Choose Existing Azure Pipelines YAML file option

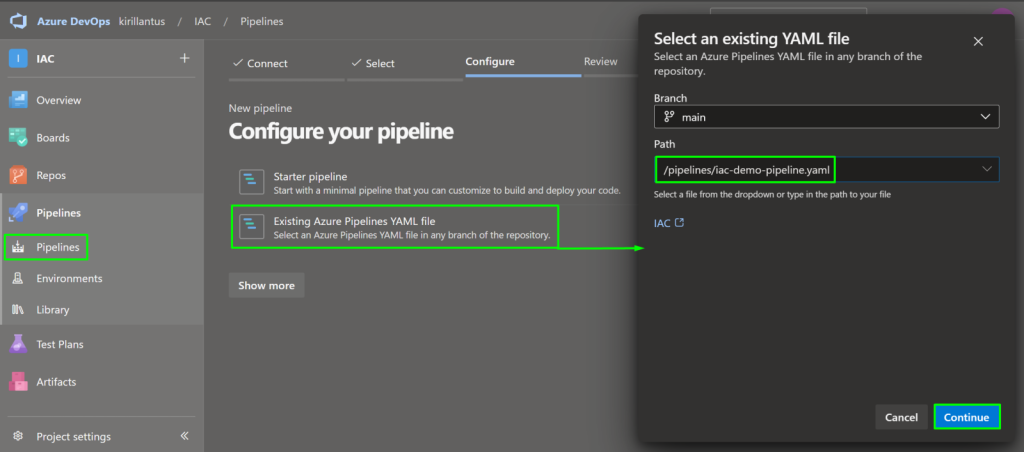point(394,227)
